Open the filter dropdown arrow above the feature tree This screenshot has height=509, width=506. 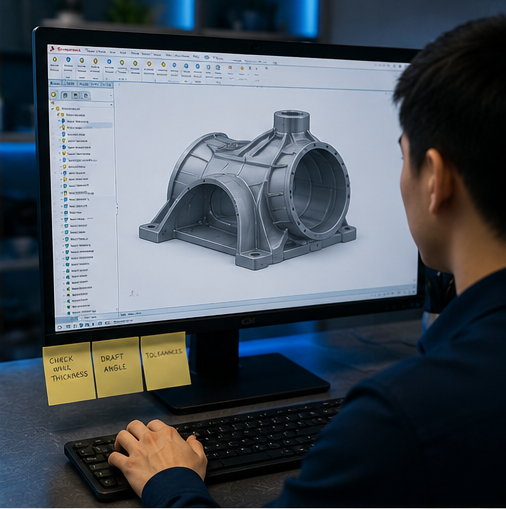111,105
